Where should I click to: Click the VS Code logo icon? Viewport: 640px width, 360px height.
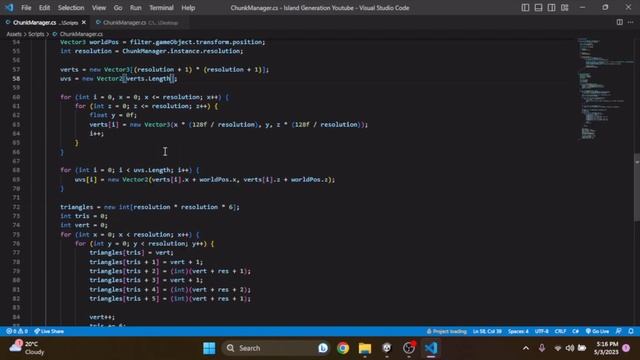(9, 8)
